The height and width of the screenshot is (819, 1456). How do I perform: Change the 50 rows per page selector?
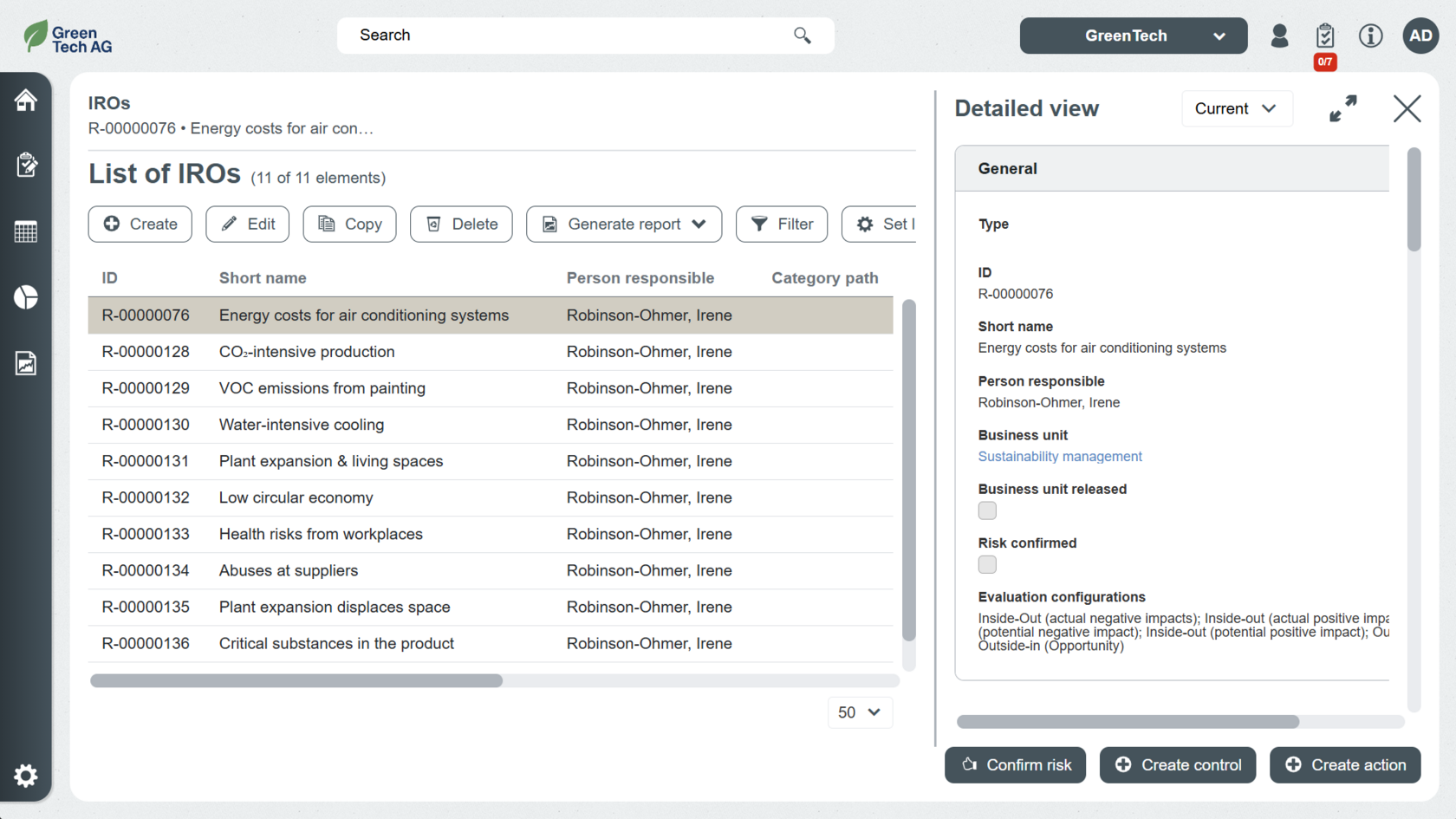859,712
